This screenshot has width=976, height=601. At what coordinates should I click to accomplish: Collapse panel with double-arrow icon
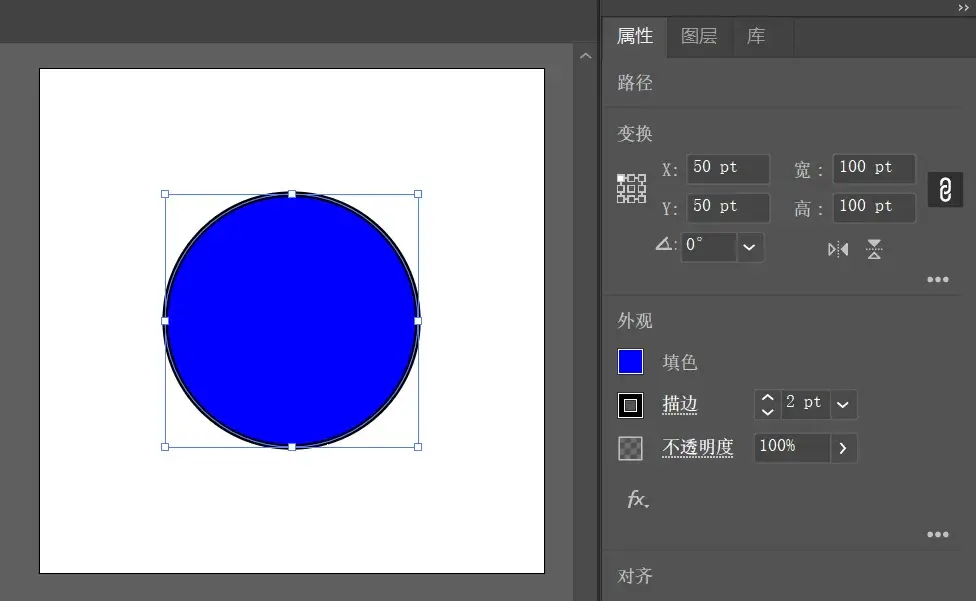click(x=963, y=7)
